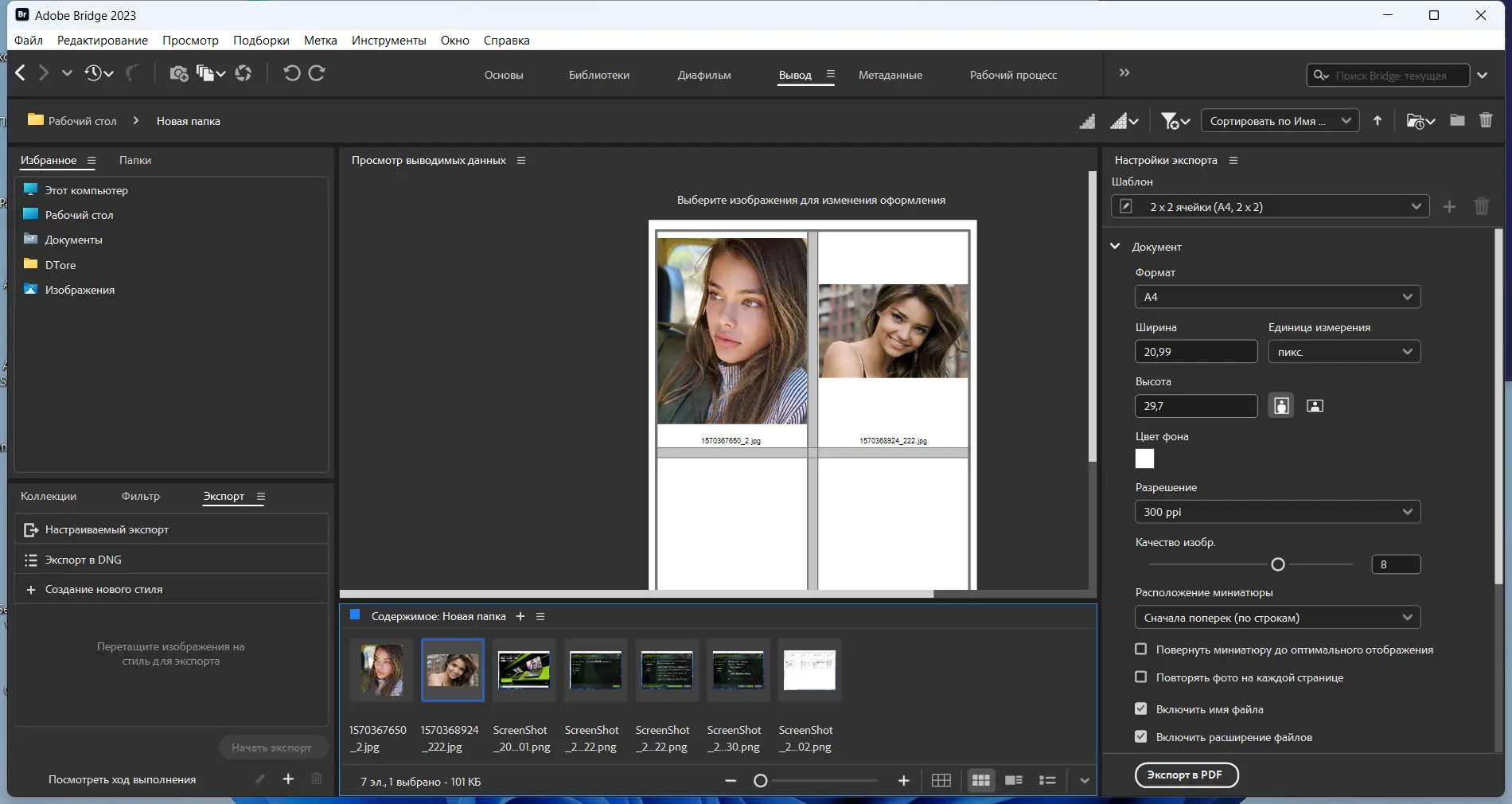Click the white Цвет фона color swatch
Viewport: 1512px width, 804px height.
(1144, 459)
